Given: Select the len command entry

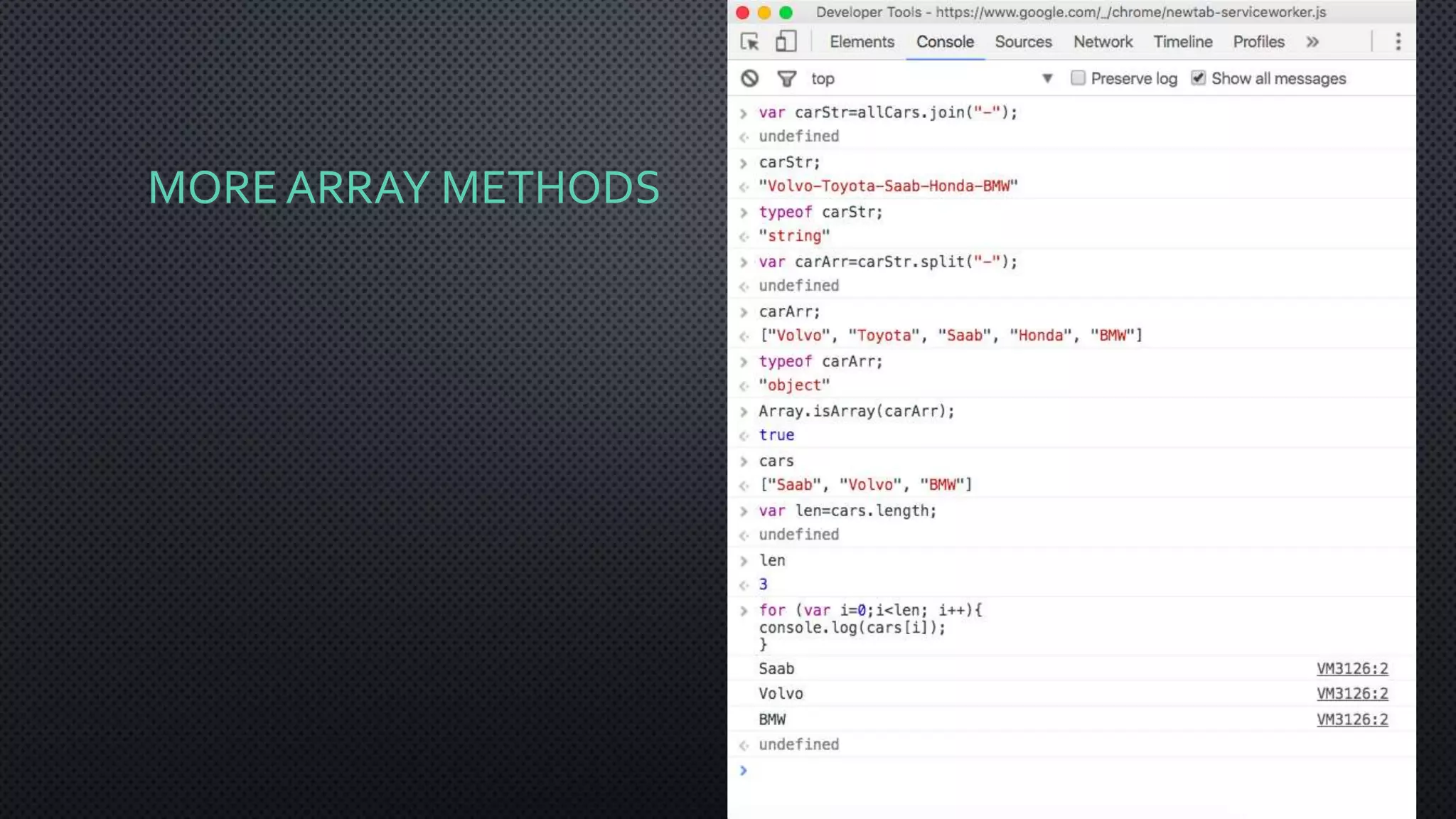Looking at the screenshot, I should click(x=771, y=560).
